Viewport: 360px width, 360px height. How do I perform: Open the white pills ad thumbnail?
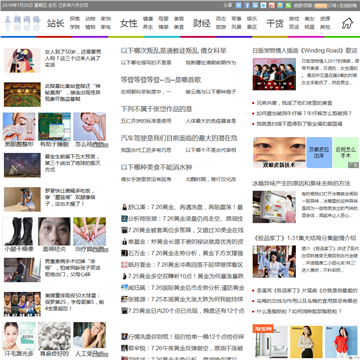(x=54, y=336)
